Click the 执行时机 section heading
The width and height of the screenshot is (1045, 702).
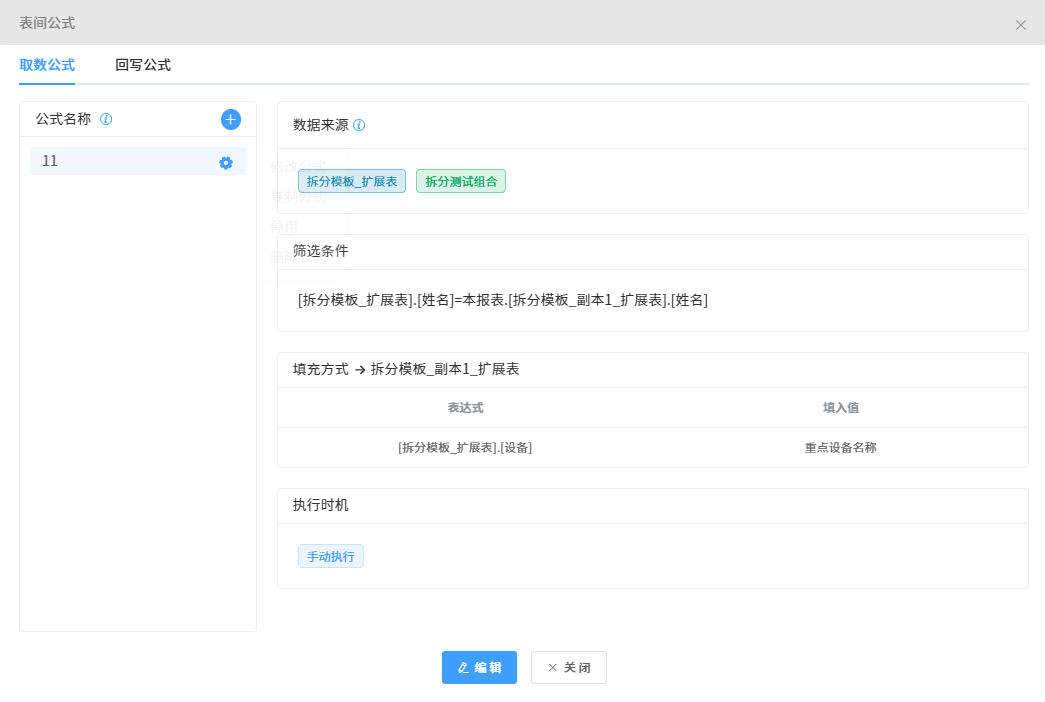pos(321,505)
